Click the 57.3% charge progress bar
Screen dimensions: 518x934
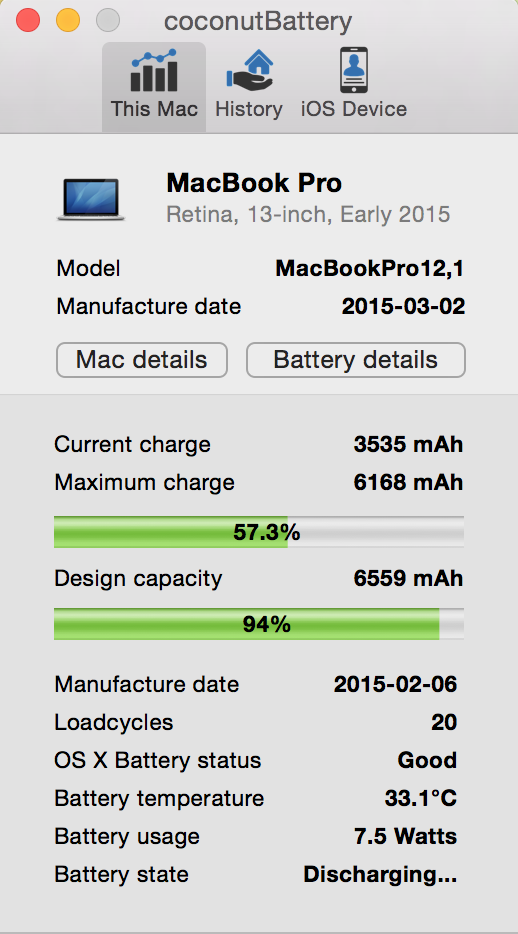tap(259, 532)
